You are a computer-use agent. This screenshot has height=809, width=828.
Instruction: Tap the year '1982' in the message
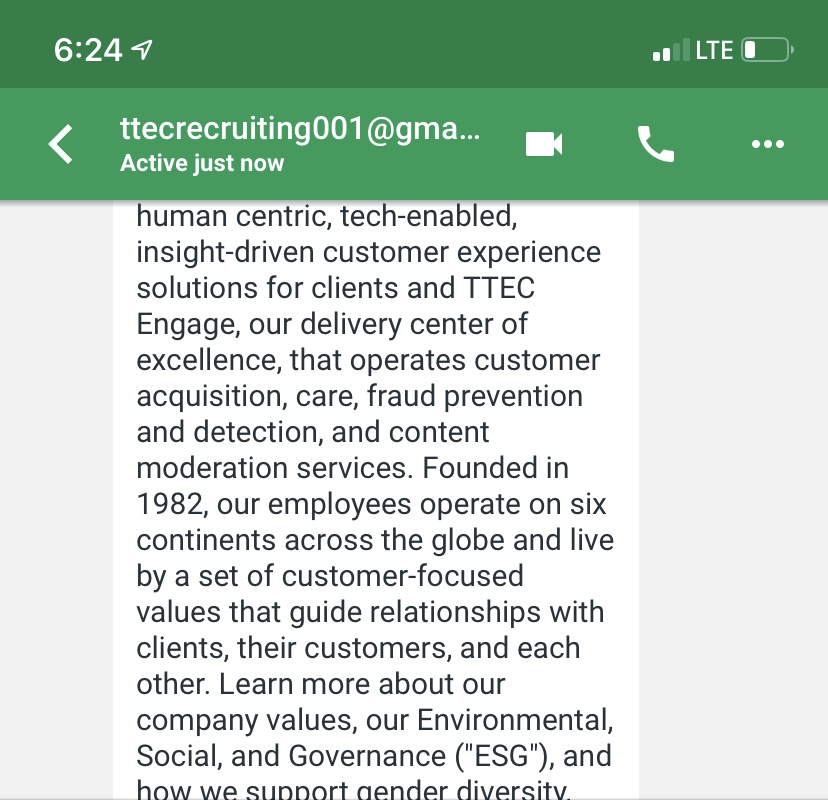[169, 504]
